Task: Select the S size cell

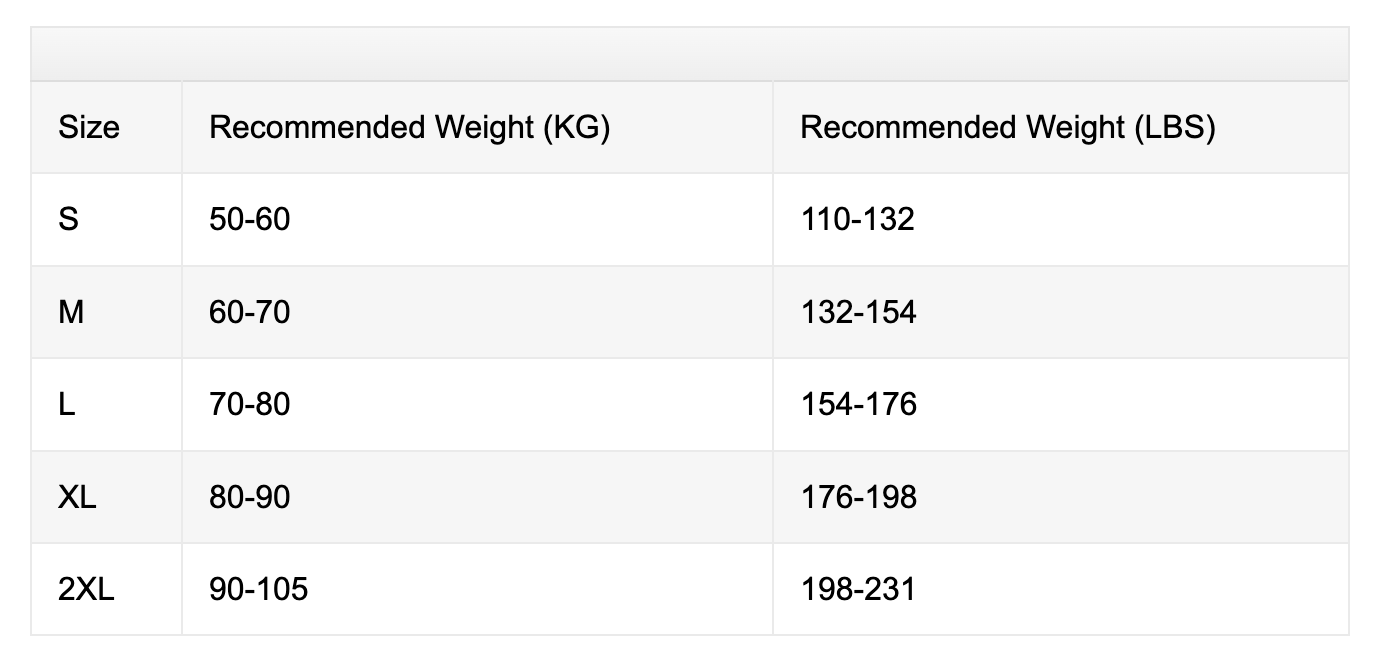Action: 69,219
